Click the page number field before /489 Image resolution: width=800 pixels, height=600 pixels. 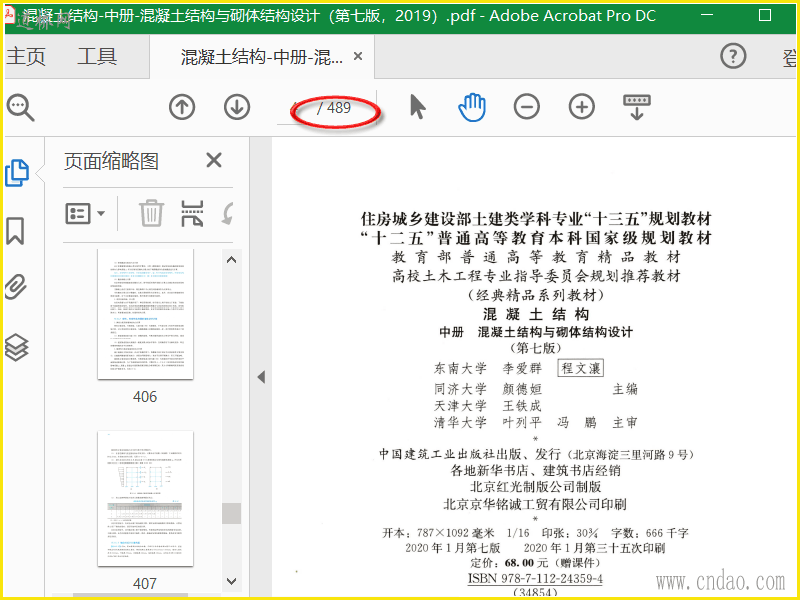(295, 108)
